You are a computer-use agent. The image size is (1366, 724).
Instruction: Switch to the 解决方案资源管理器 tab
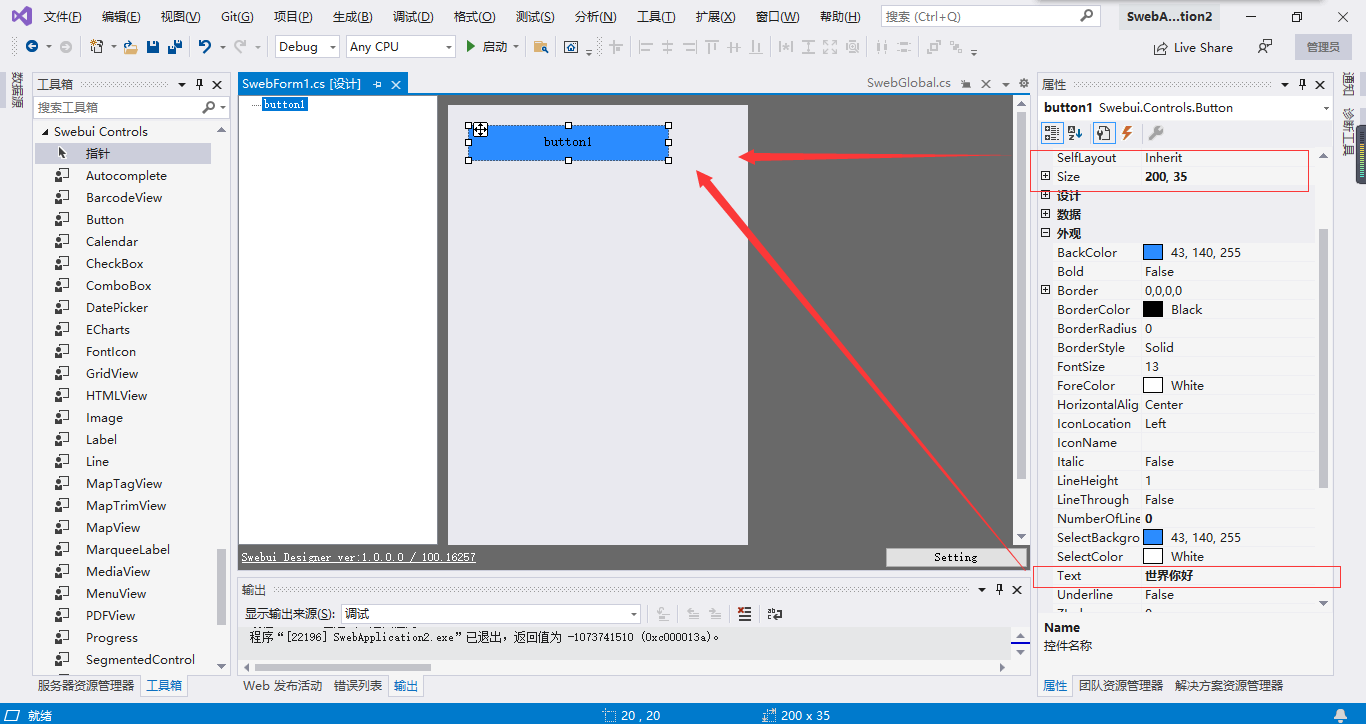(1228, 686)
